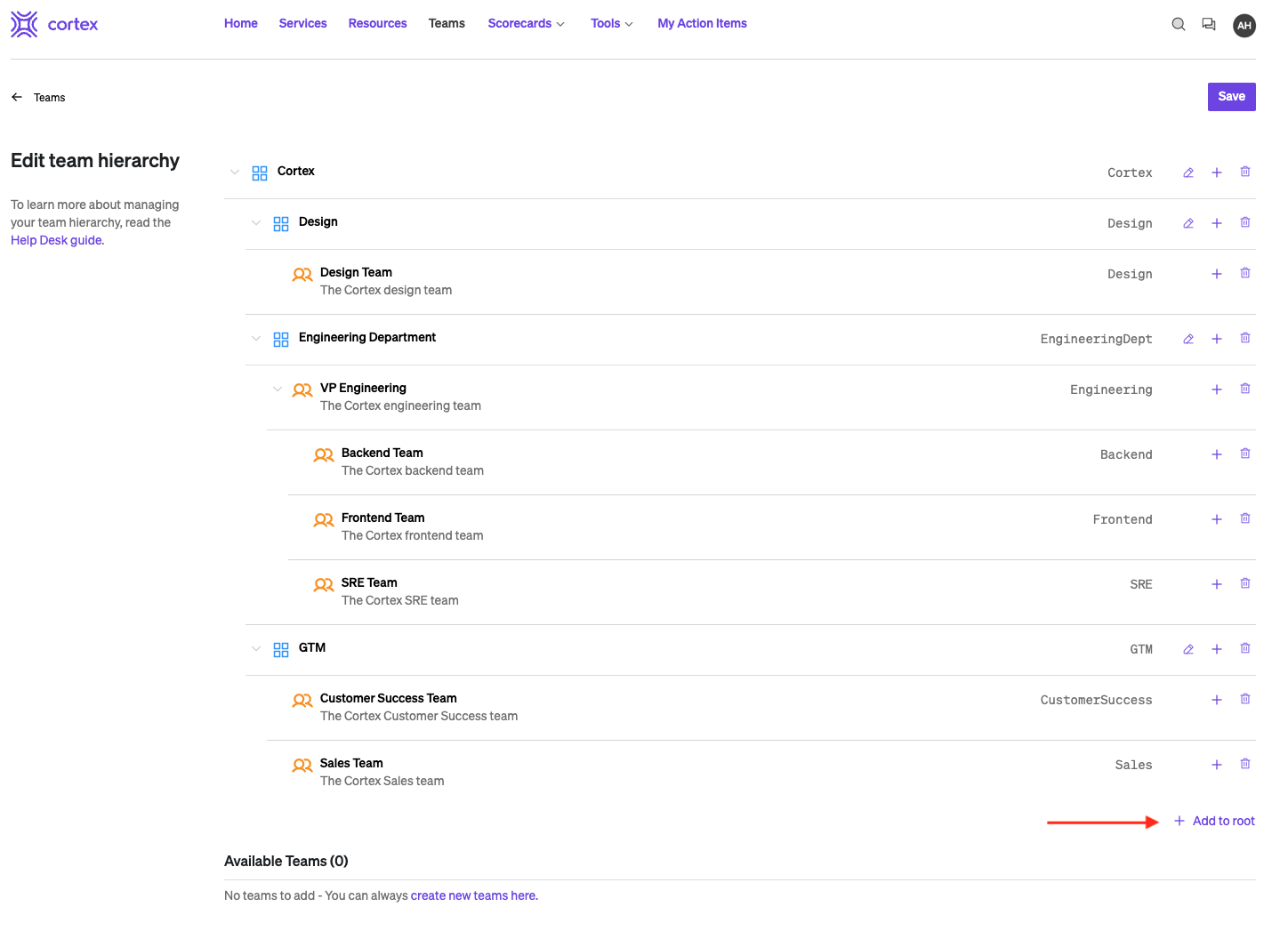Image resolution: width=1288 pixels, height=931 pixels.
Task: Add a child under GTM department
Action: [x=1217, y=649]
